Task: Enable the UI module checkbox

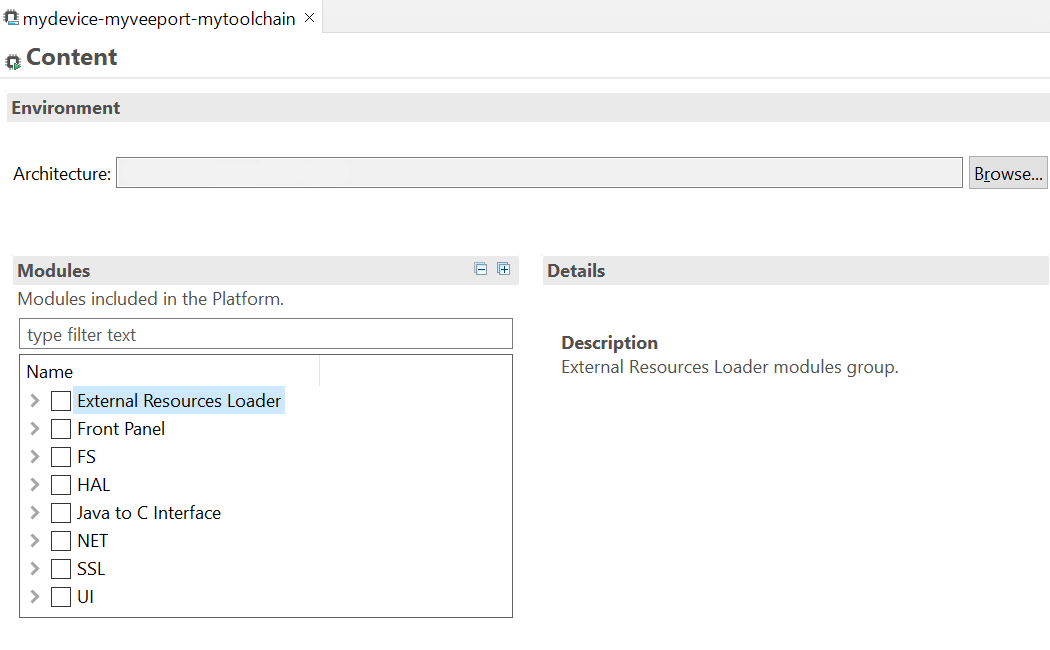Action: point(60,596)
